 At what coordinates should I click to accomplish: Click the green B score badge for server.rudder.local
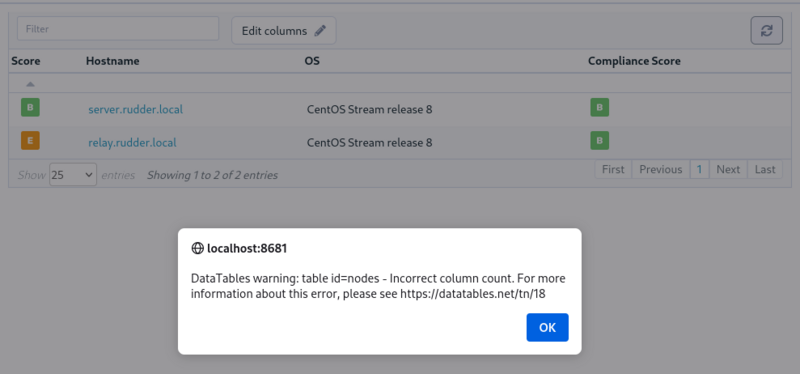30,108
